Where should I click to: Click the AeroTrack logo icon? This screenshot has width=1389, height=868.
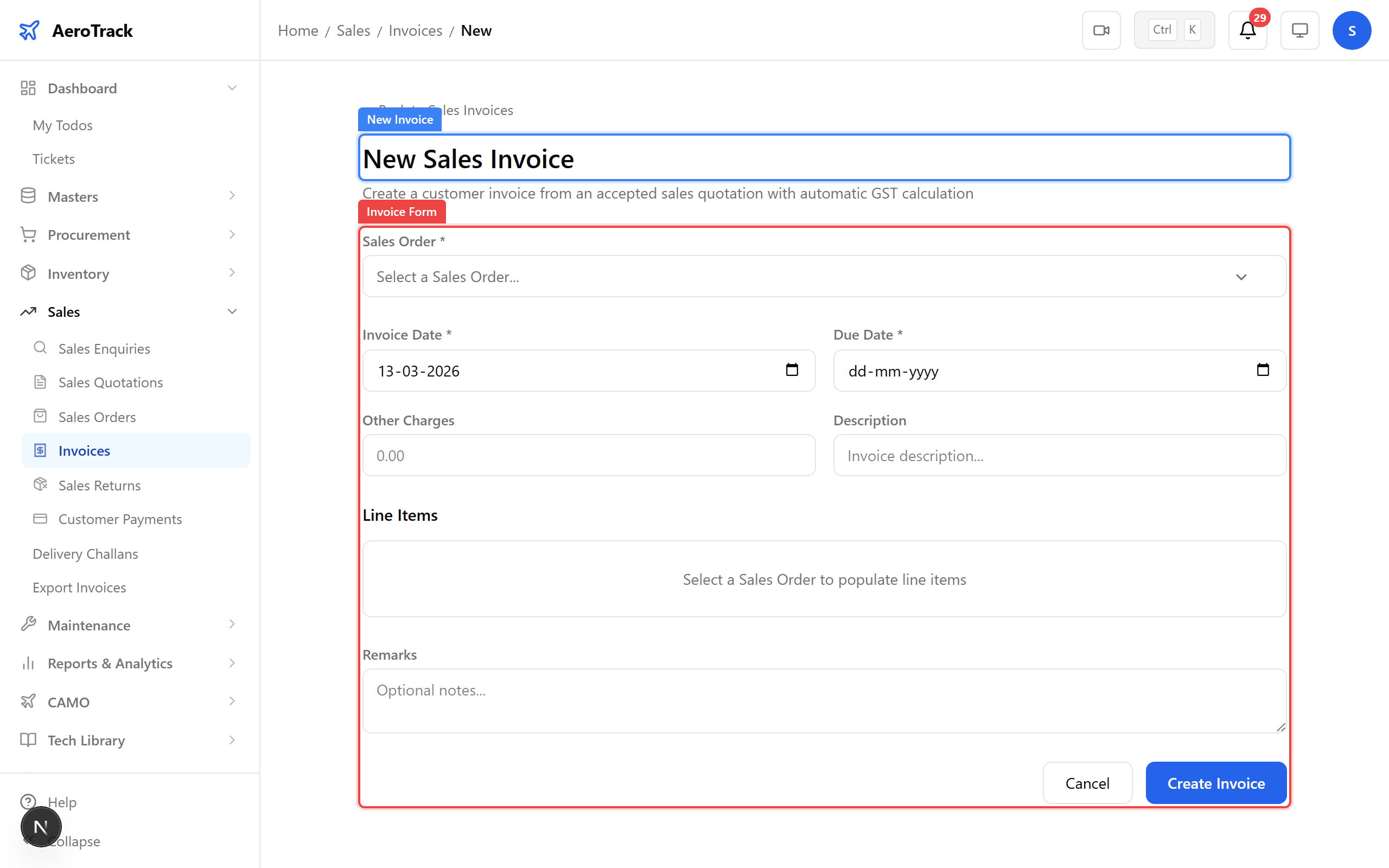click(x=29, y=30)
